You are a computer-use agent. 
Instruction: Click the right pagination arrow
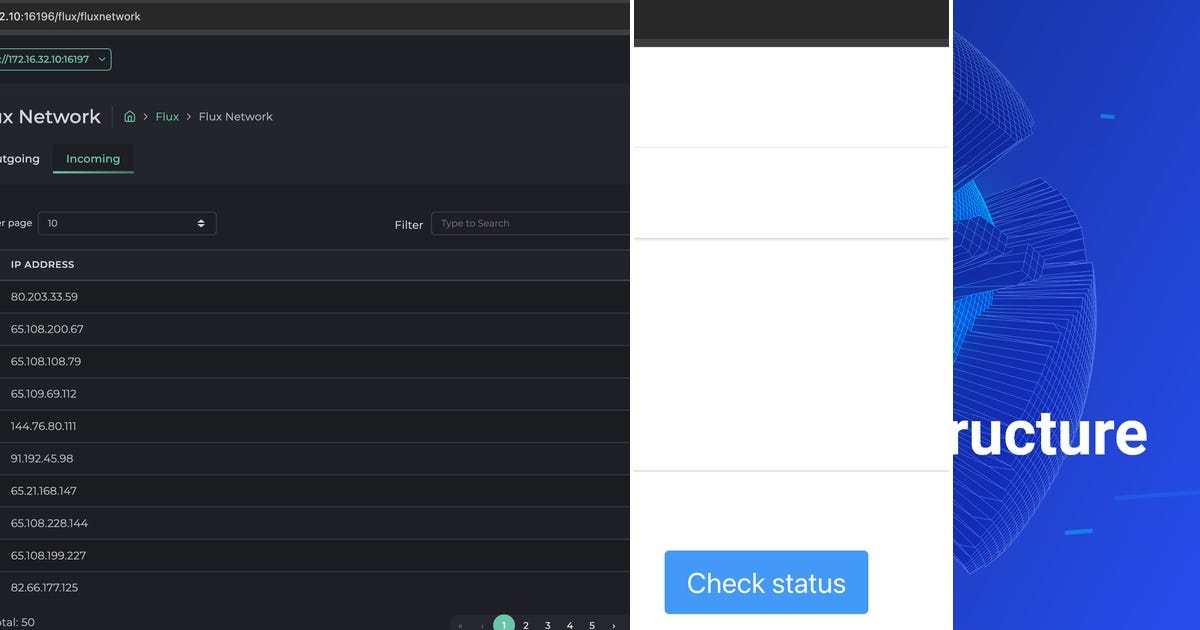pyautogui.click(x=612, y=624)
